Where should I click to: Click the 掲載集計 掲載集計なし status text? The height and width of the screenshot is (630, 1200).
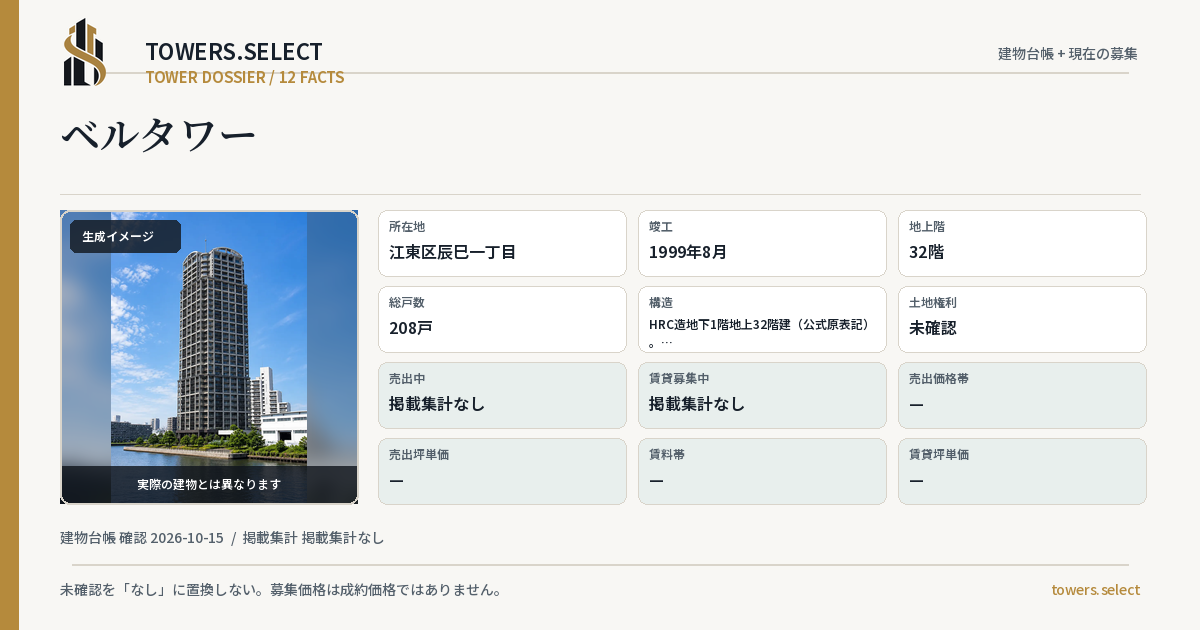[x=313, y=537]
